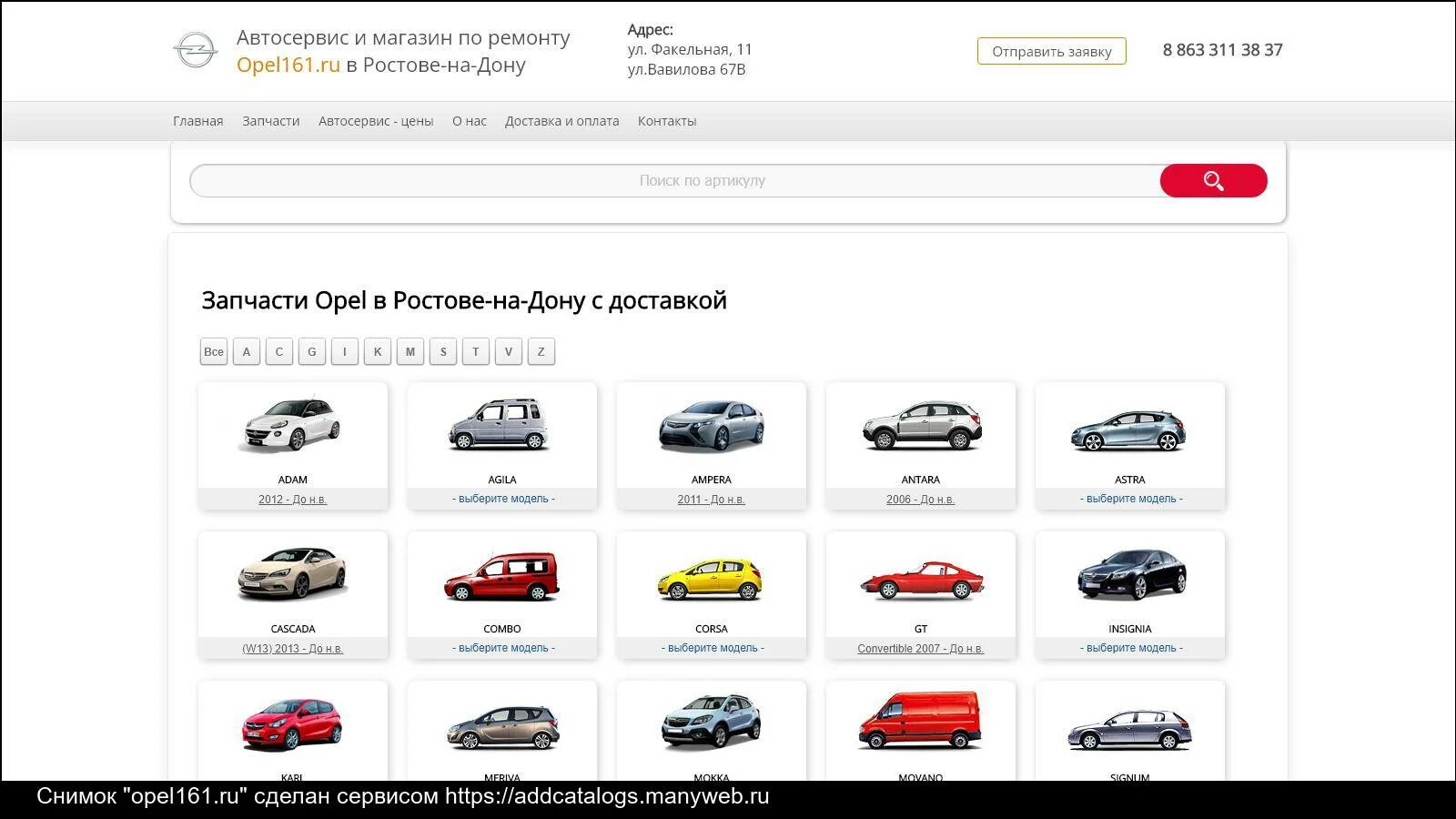Open the KARL red car image
This screenshot has width=1456, height=819.
(x=291, y=724)
